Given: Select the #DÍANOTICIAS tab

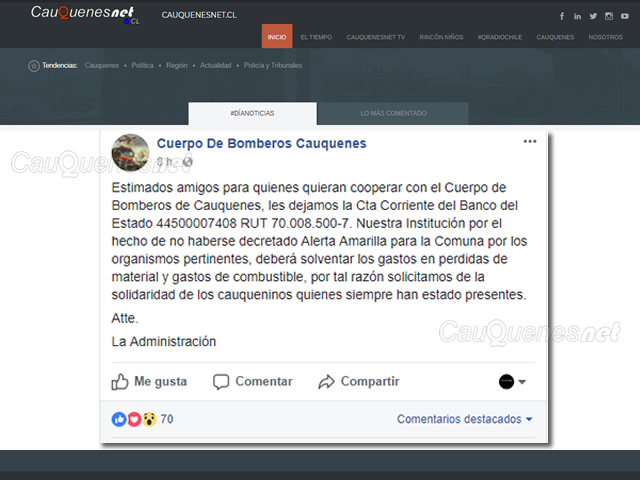Looking at the screenshot, I should coord(252,113).
